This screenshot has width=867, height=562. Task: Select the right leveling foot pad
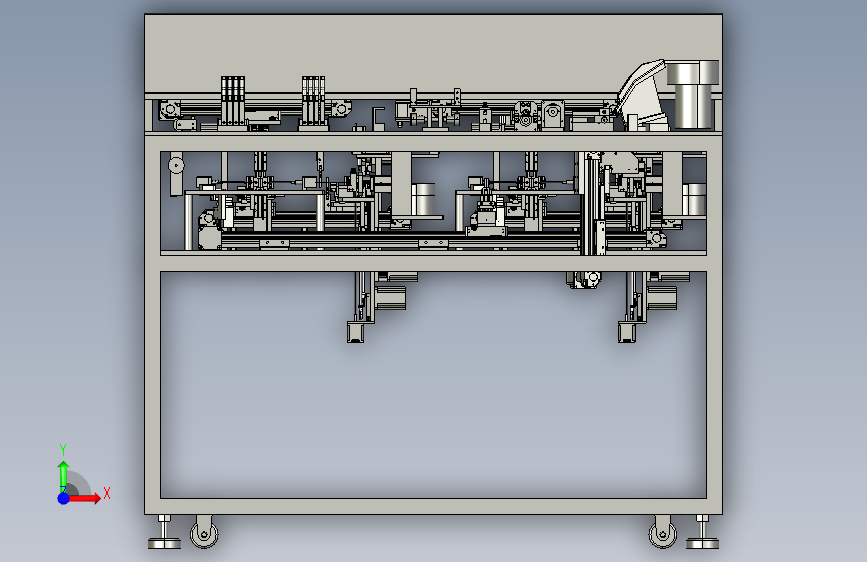click(x=702, y=544)
